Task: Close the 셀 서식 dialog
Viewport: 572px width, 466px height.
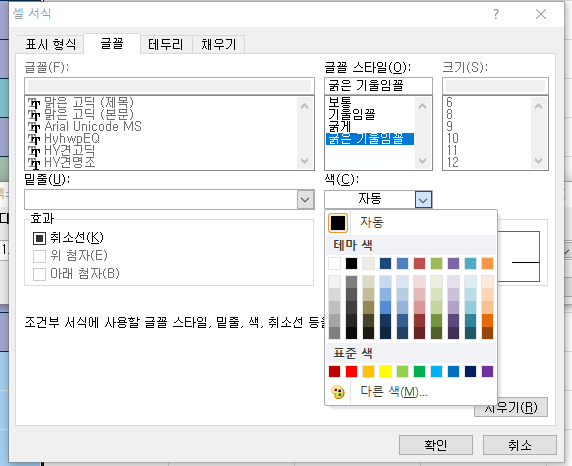Action: pyautogui.click(x=541, y=14)
